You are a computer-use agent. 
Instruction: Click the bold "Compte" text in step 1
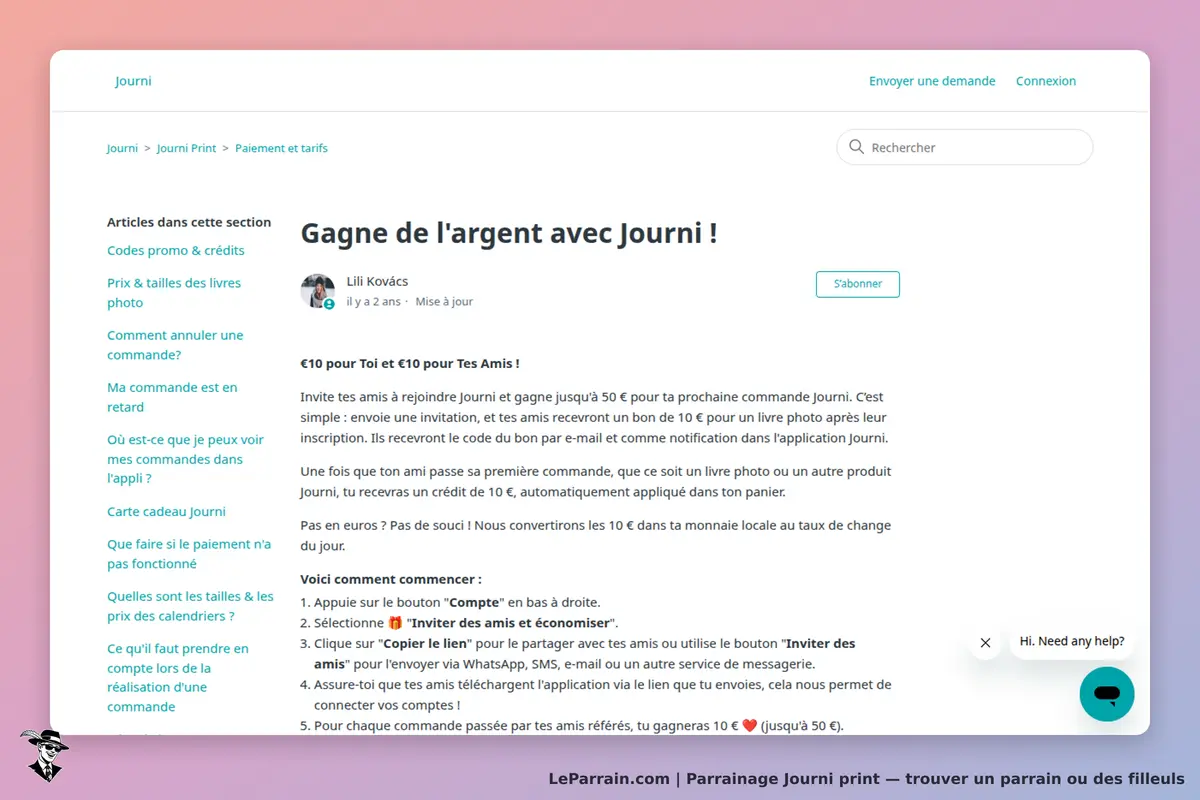[x=476, y=603]
